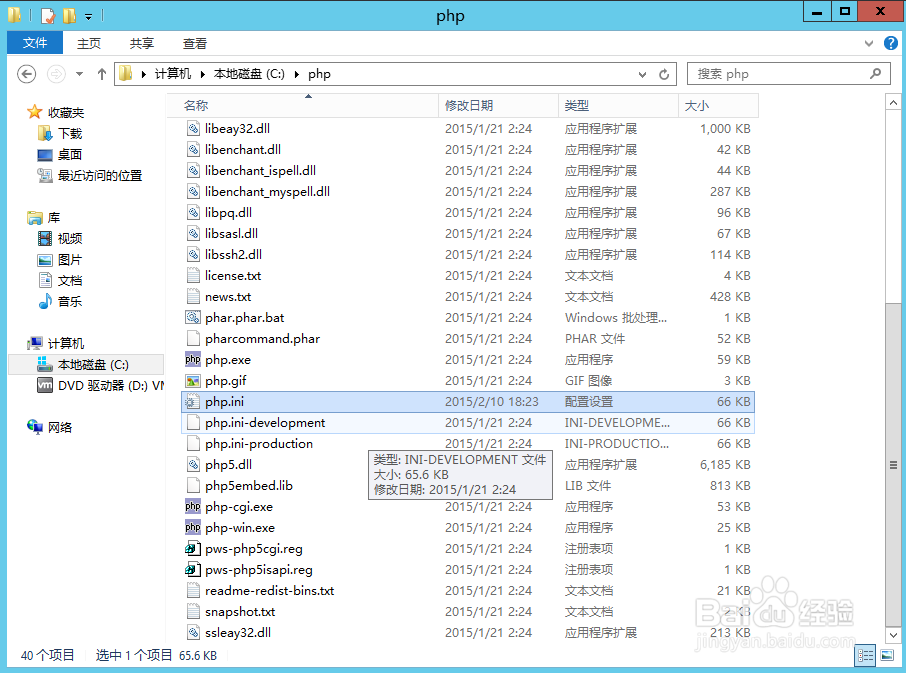The height and width of the screenshot is (673, 906).
Task: Select the phar.phar.bat batch file icon
Action: (193, 318)
